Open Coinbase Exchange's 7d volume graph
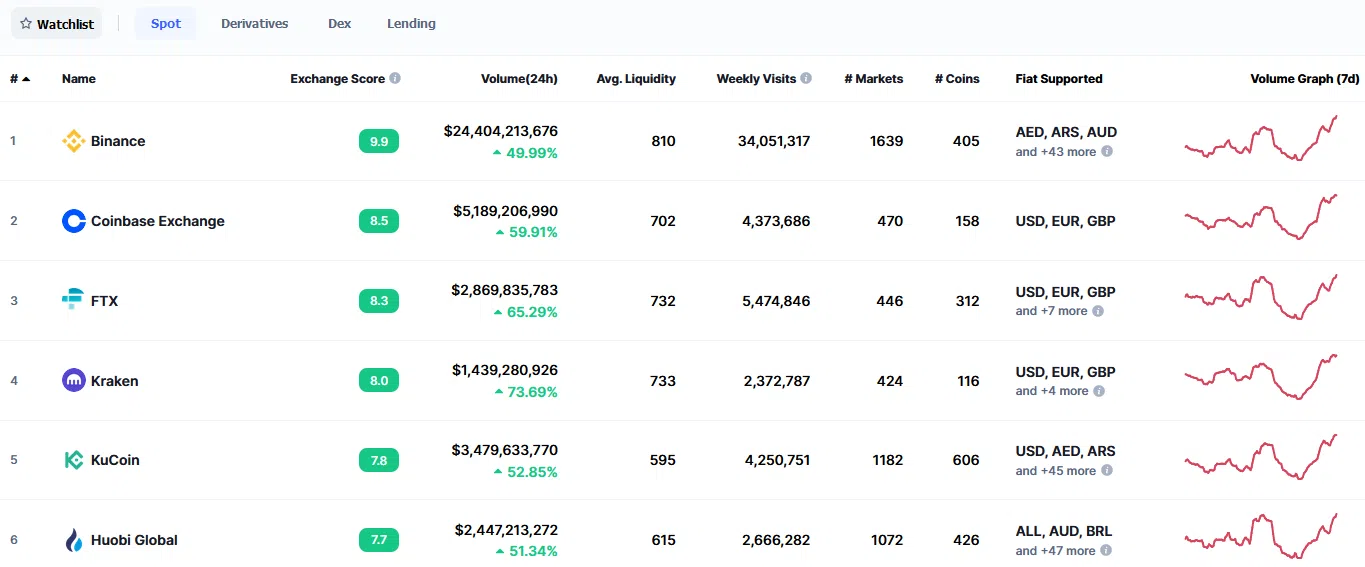Viewport: 1365px width, 567px height. pos(1261,217)
